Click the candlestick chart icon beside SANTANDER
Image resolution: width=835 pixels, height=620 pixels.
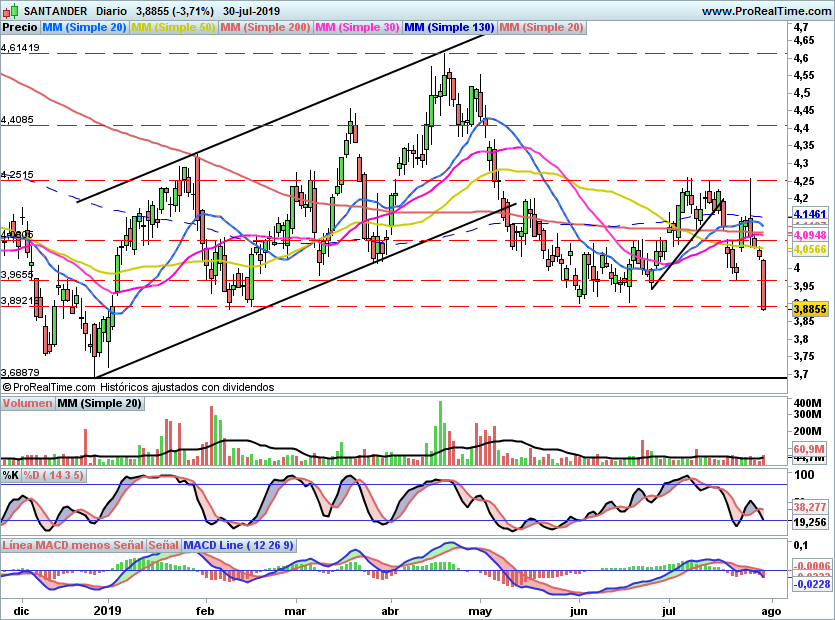pos(11,10)
